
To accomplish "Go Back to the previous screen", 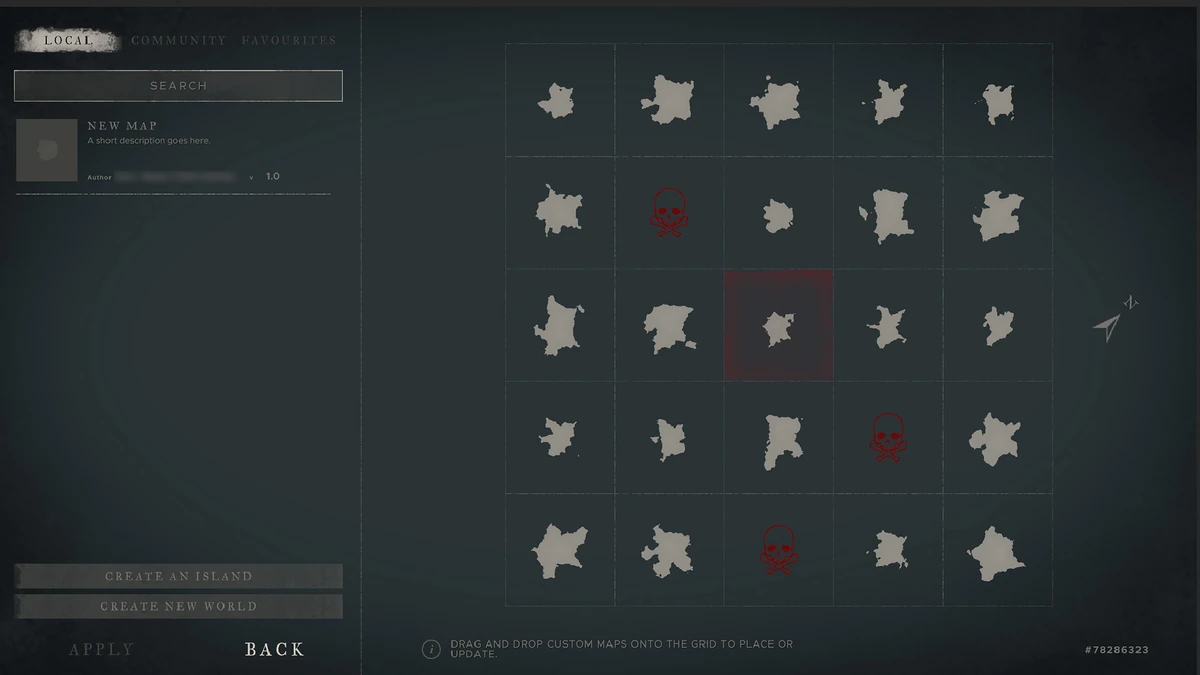I will click(275, 650).
